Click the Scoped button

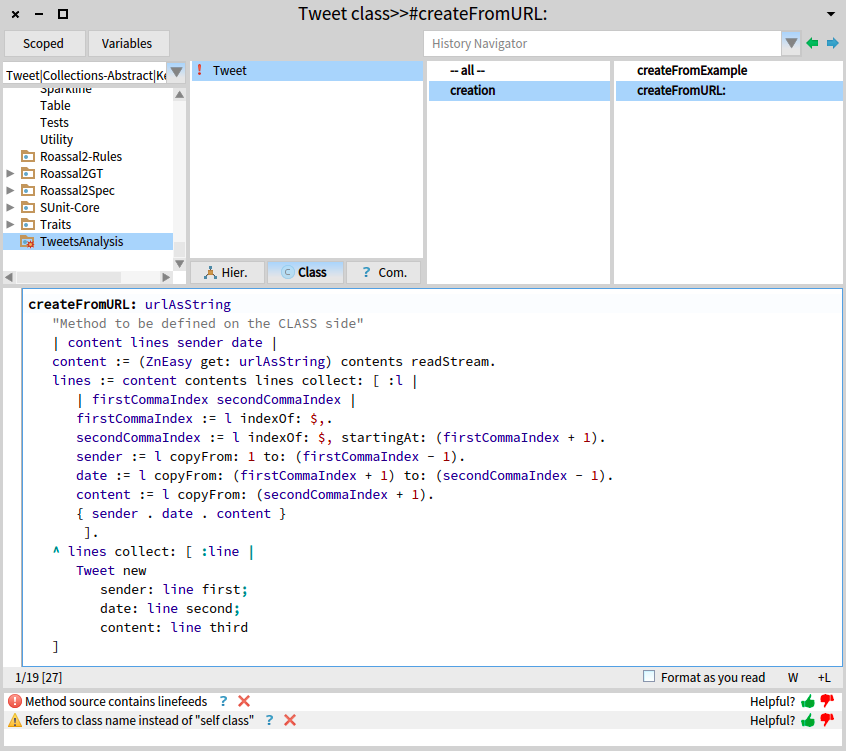point(44,44)
